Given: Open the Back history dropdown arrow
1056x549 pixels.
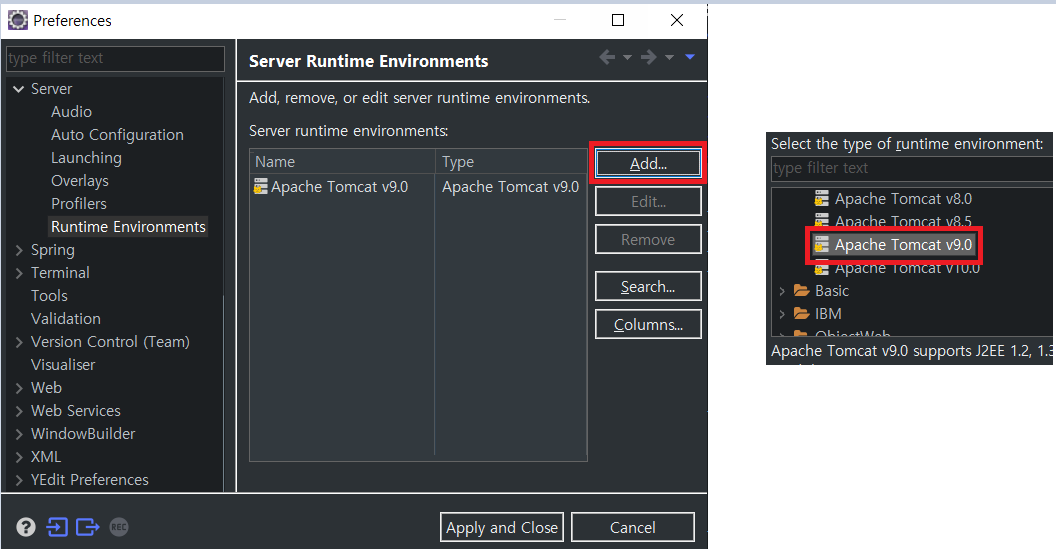Looking at the screenshot, I should (x=627, y=57).
